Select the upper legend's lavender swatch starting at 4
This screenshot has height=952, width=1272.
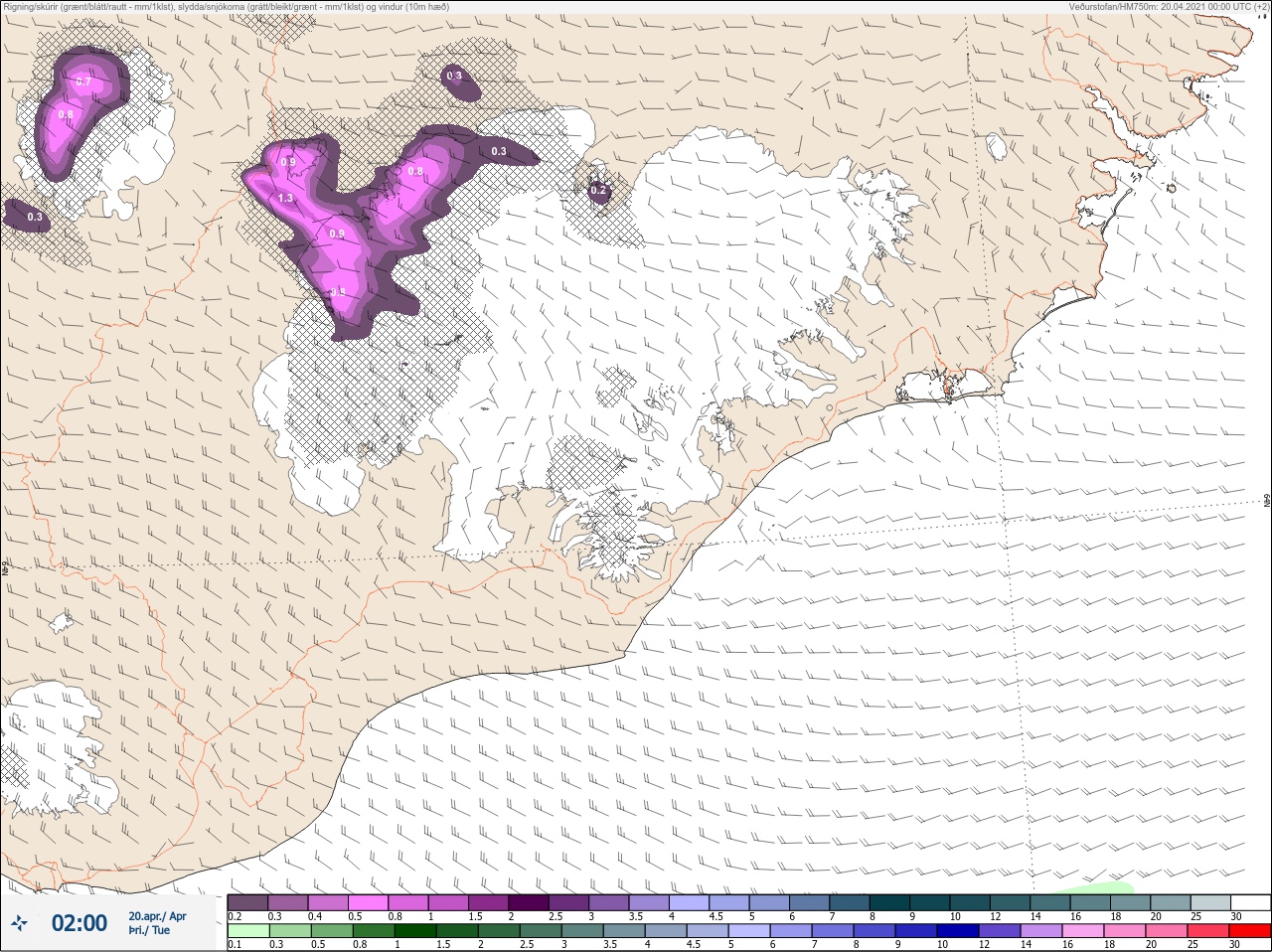(x=689, y=902)
